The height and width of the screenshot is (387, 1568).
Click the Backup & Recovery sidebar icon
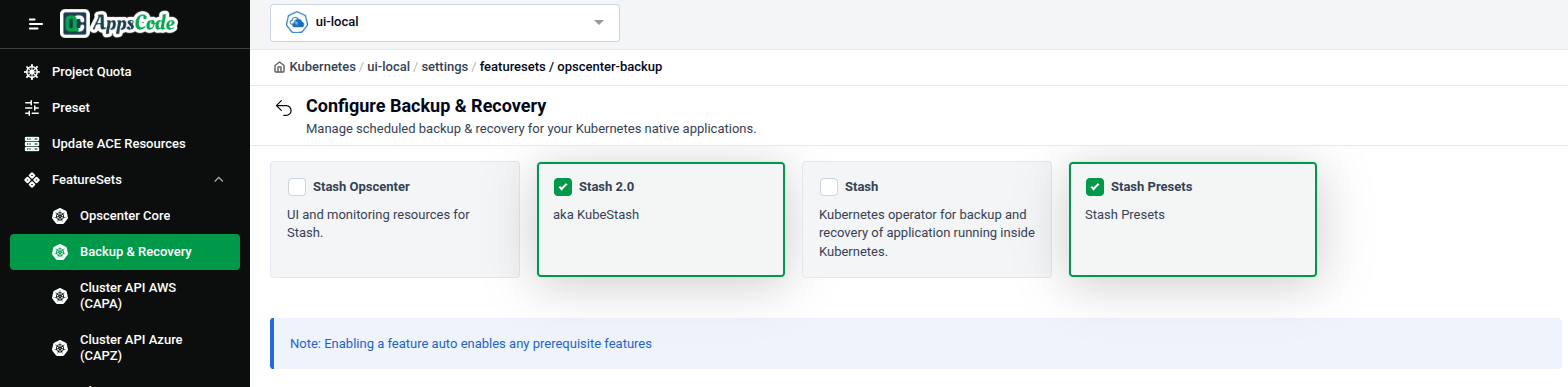coord(60,252)
